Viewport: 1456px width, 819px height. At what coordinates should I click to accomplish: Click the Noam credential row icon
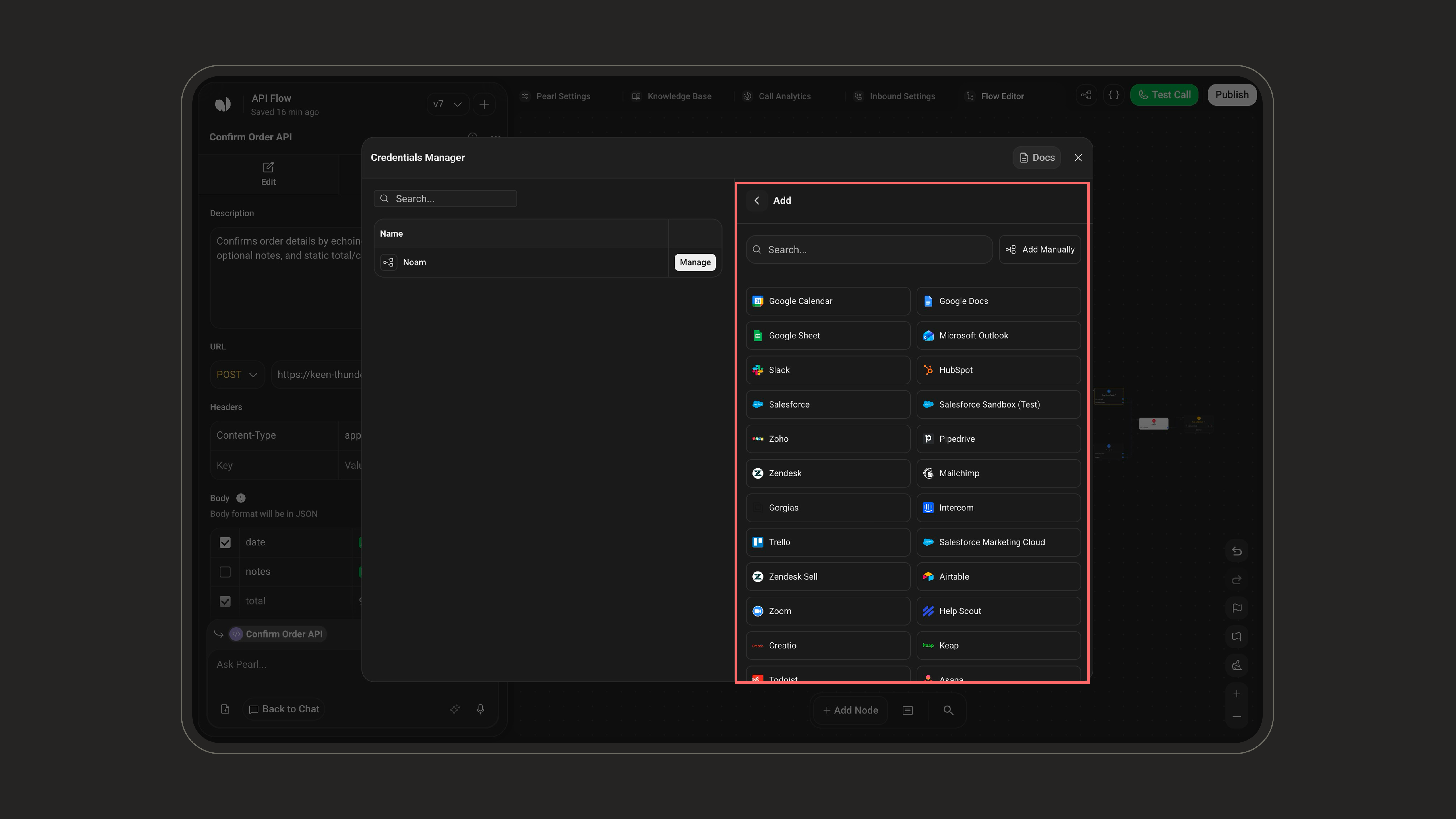coord(388,262)
